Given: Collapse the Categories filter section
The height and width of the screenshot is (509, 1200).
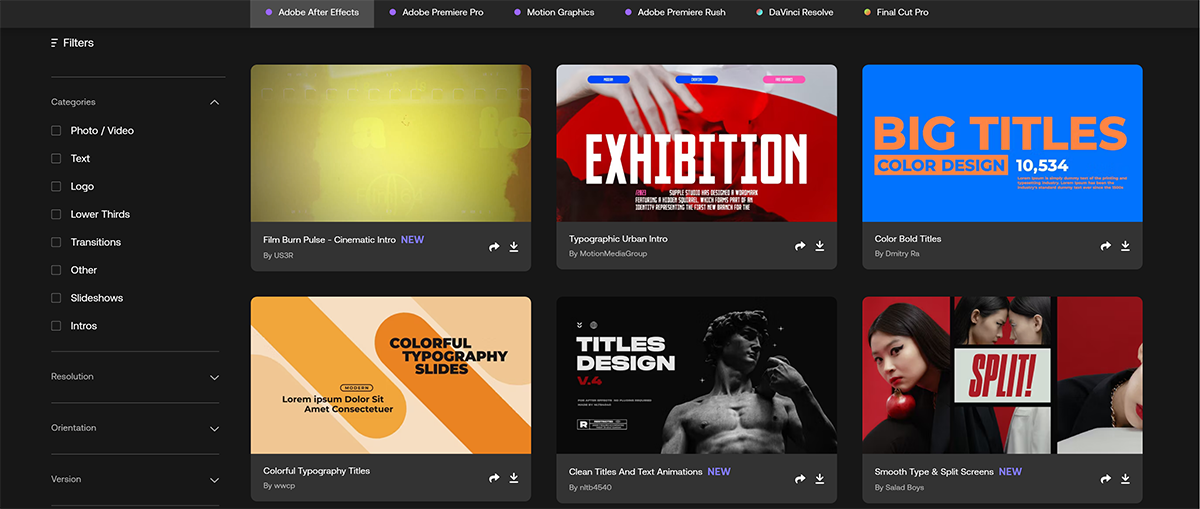Looking at the screenshot, I should click(x=214, y=102).
